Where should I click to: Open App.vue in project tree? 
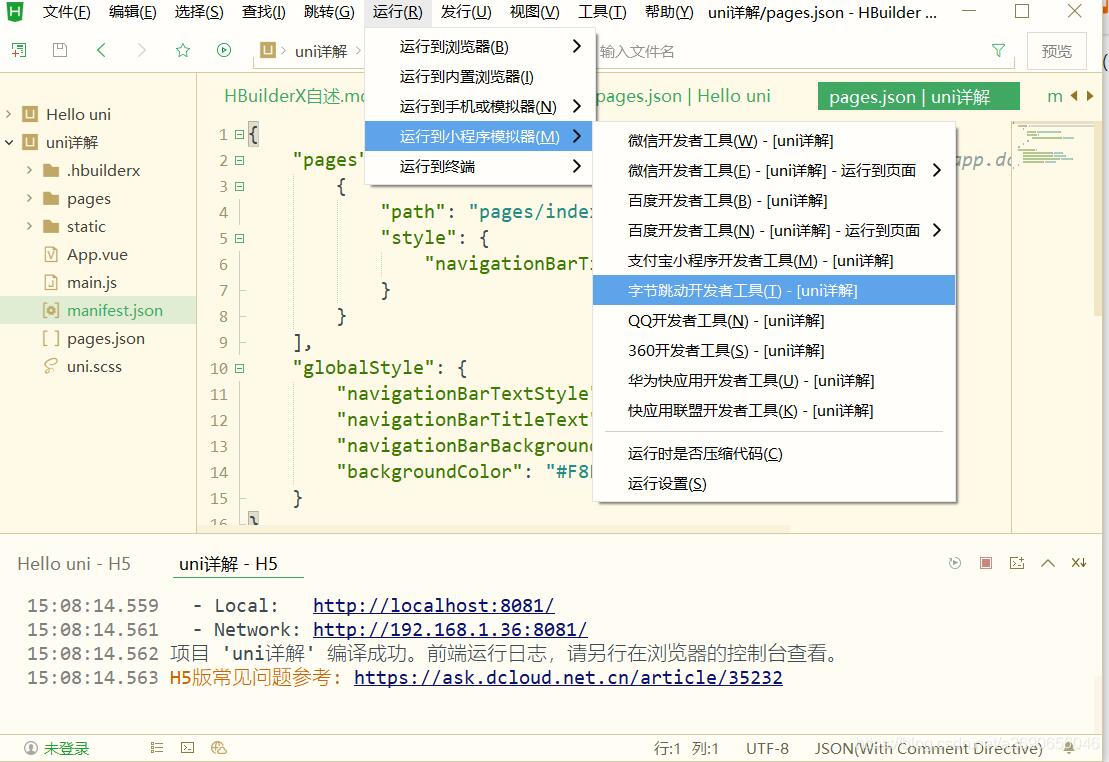click(x=98, y=254)
